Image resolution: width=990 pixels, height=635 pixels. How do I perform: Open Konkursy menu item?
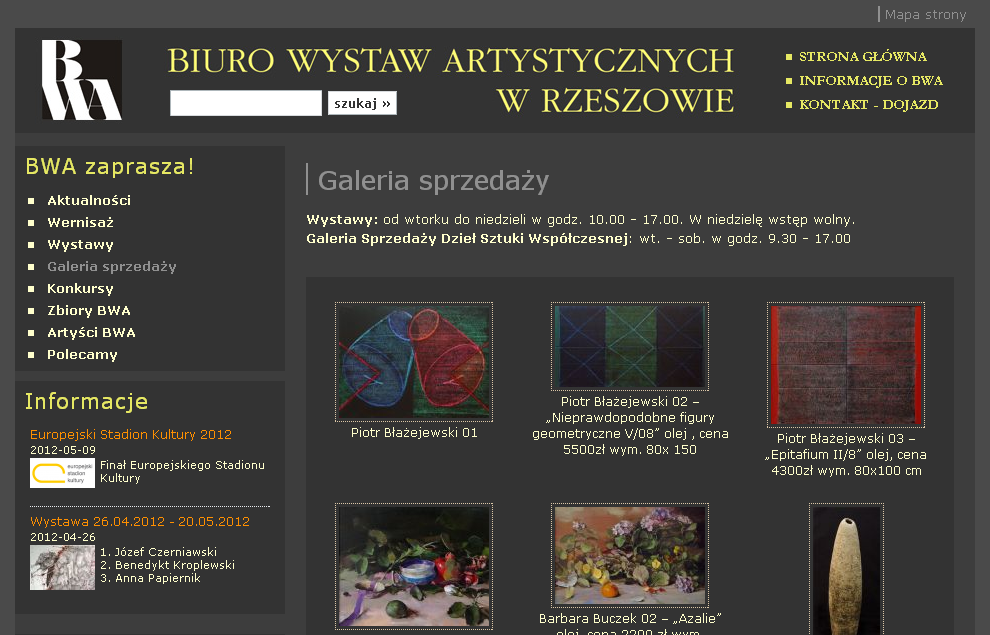pyautogui.click(x=80, y=288)
